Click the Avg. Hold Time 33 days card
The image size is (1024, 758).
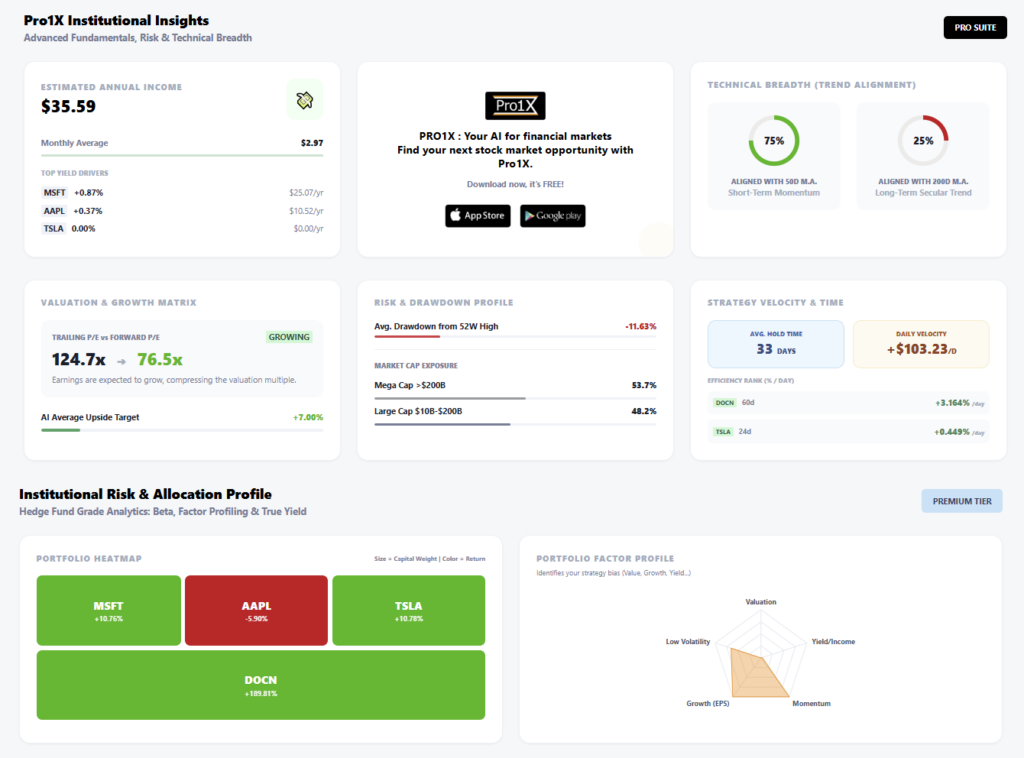coord(775,343)
